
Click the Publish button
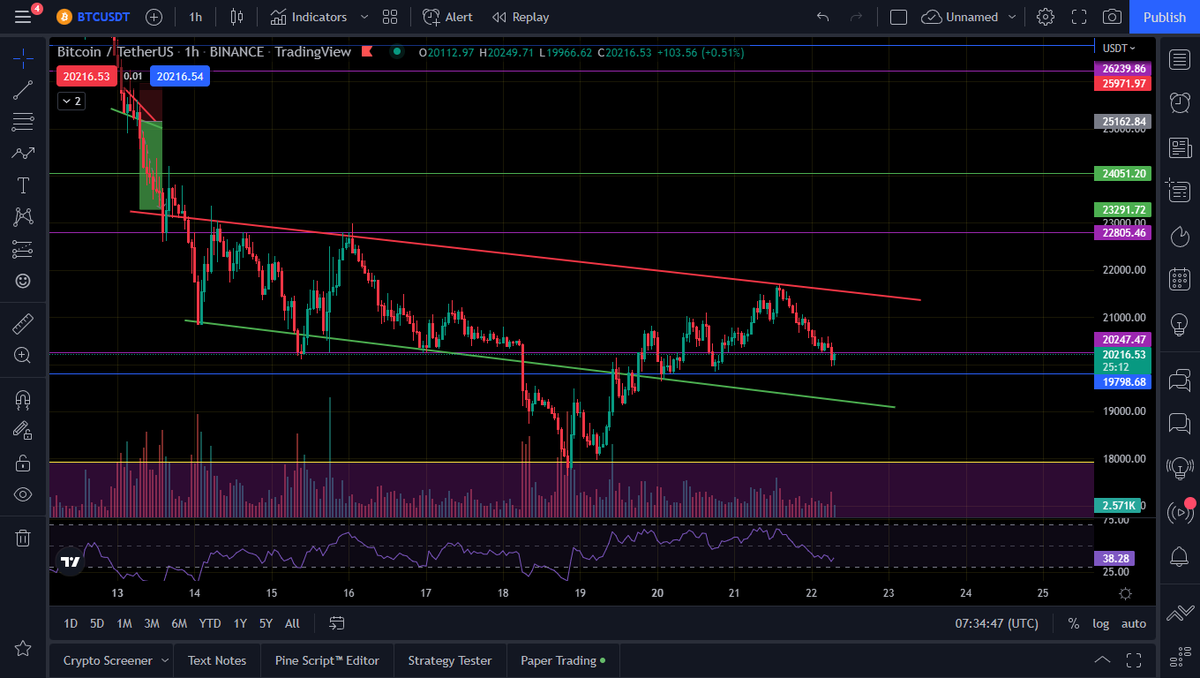click(1163, 16)
